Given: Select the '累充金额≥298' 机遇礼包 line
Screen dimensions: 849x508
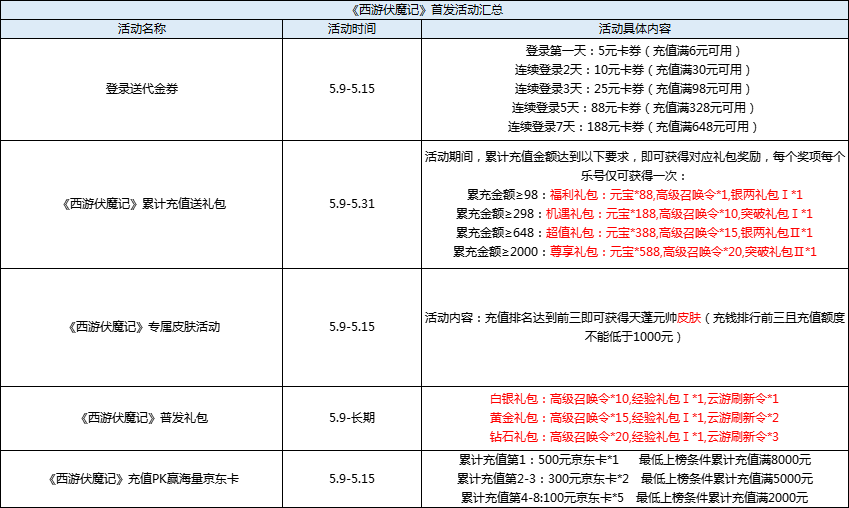Looking at the screenshot, I should [x=635, y=214].
